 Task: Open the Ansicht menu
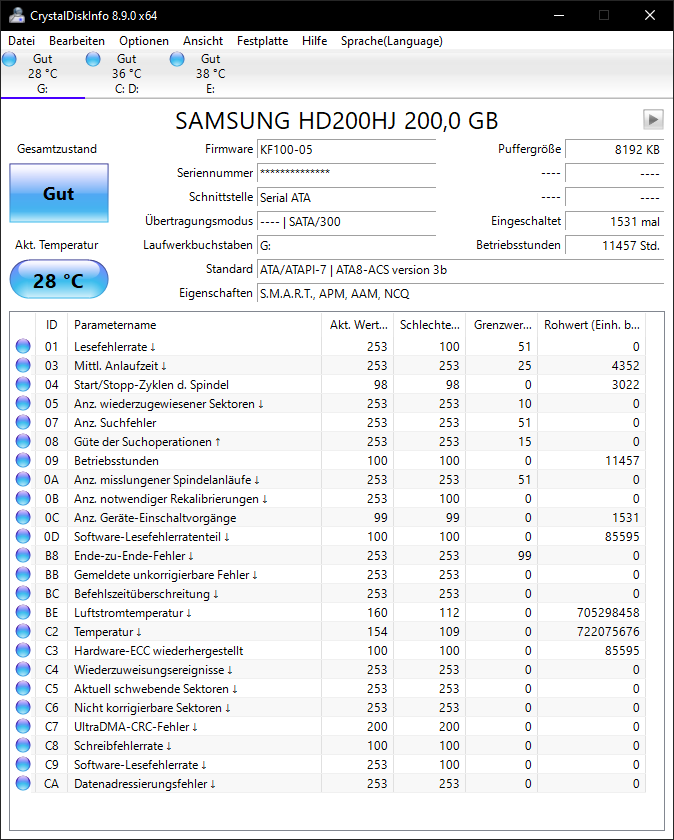(203, 41)
